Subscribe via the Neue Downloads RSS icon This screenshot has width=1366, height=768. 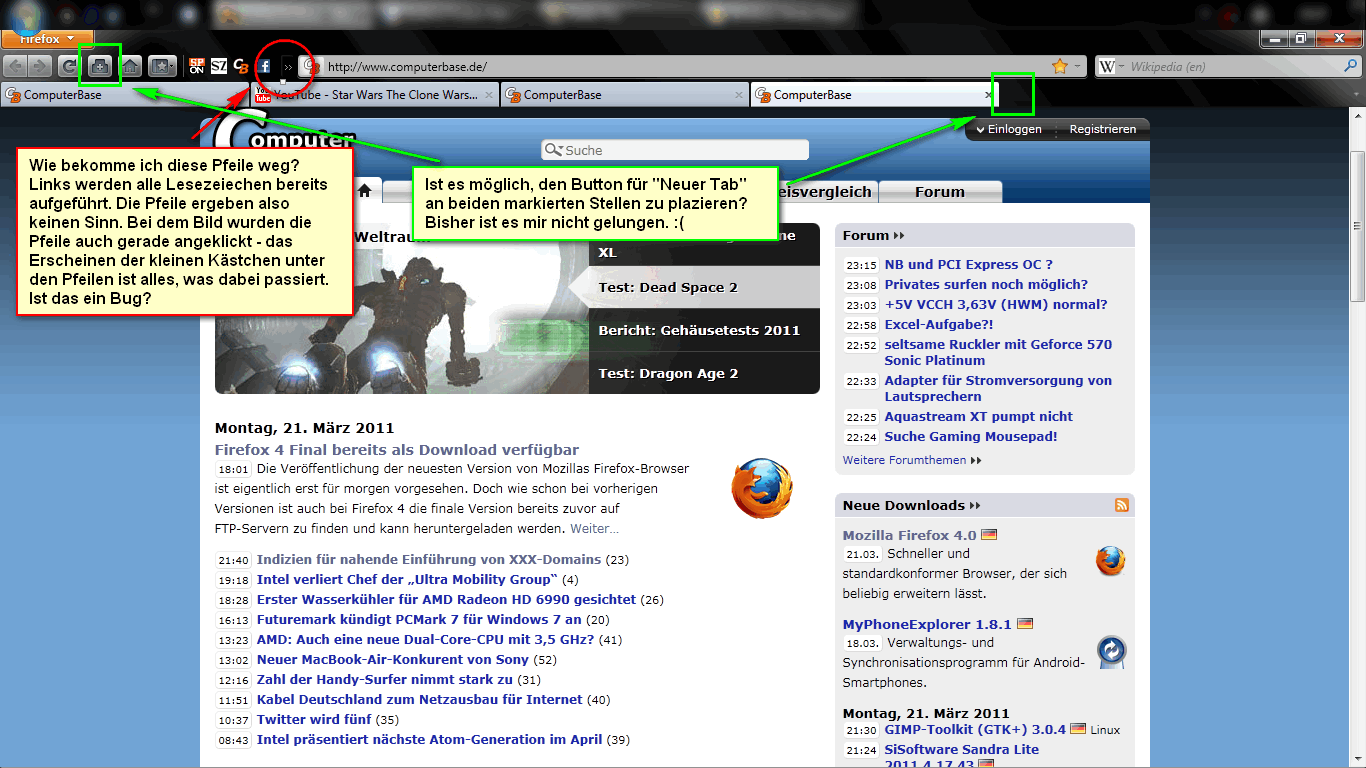(x=1122, y=505)
